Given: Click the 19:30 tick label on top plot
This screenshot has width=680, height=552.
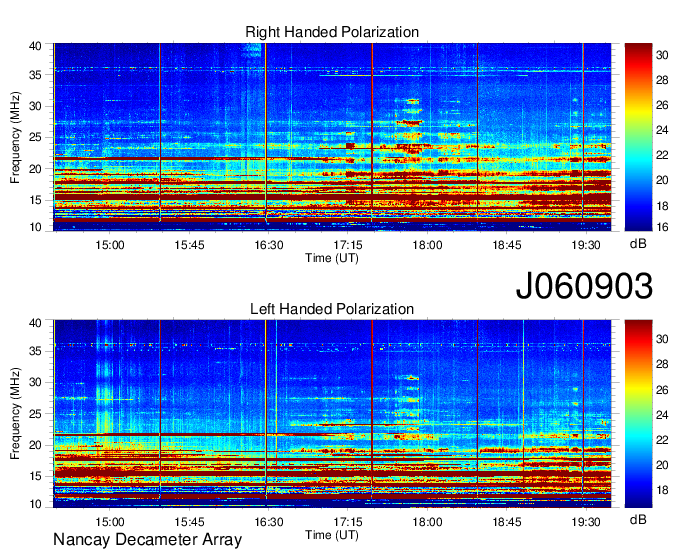Looking at the screenshot, I should 586,245.
